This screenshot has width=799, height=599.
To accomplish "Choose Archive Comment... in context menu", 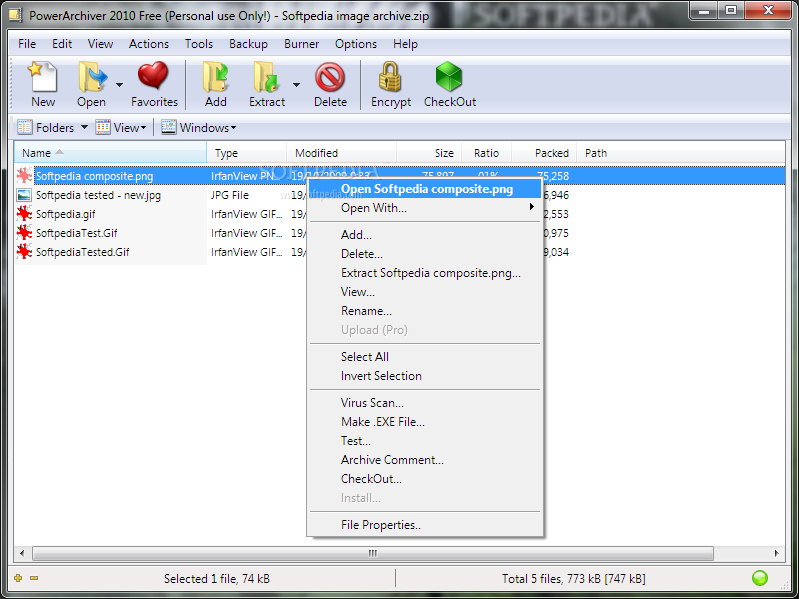I will coord(425,460).
